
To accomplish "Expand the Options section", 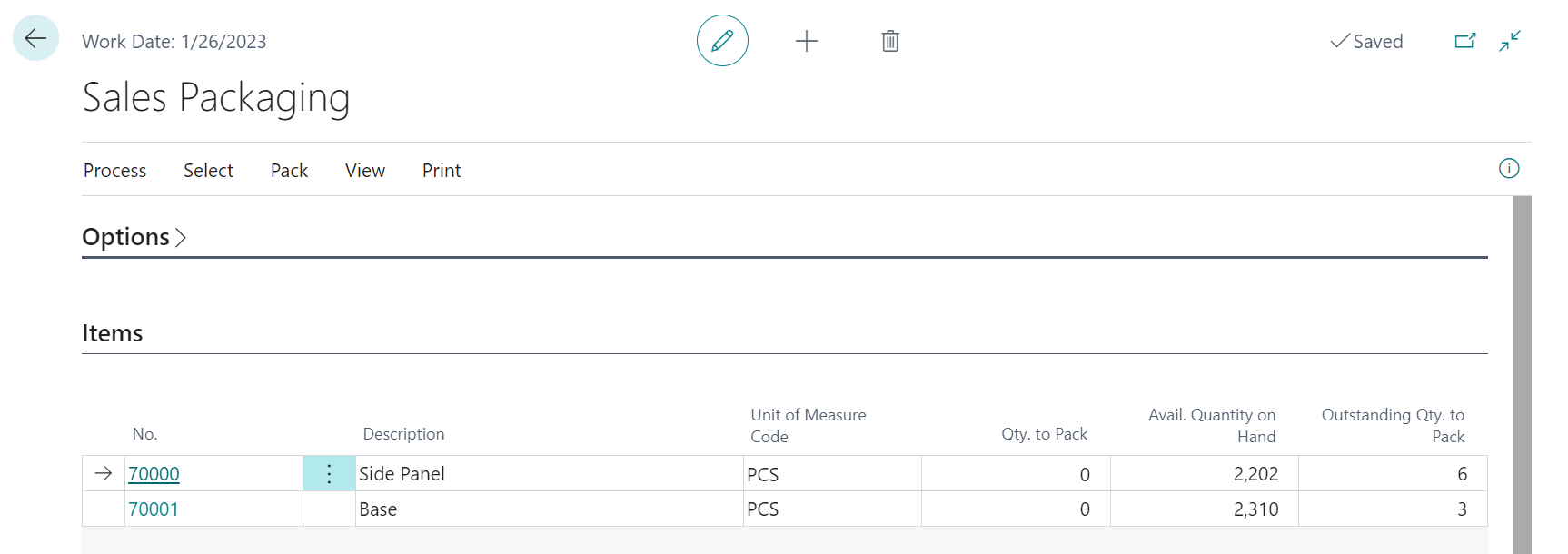I will click(134, 237).
